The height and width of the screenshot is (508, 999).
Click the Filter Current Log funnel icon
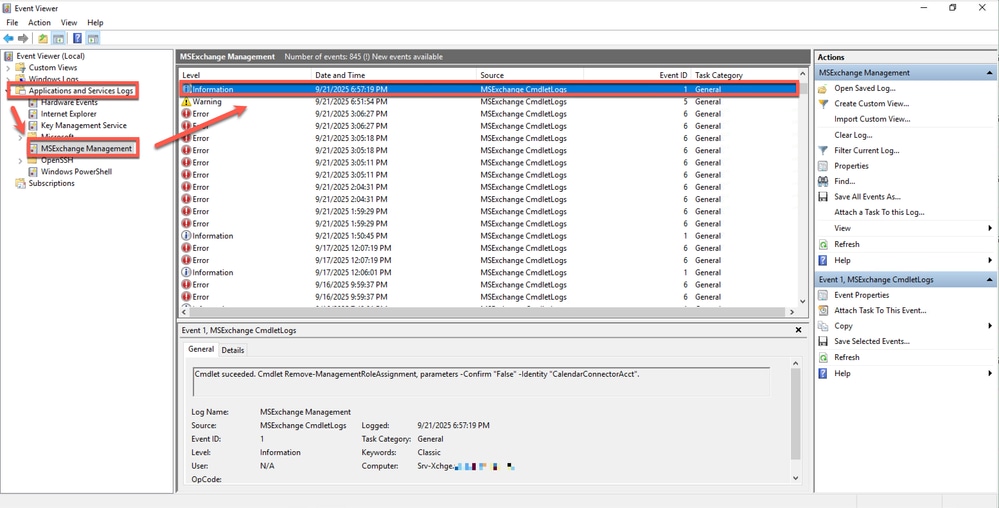click(x=823, y=150)
